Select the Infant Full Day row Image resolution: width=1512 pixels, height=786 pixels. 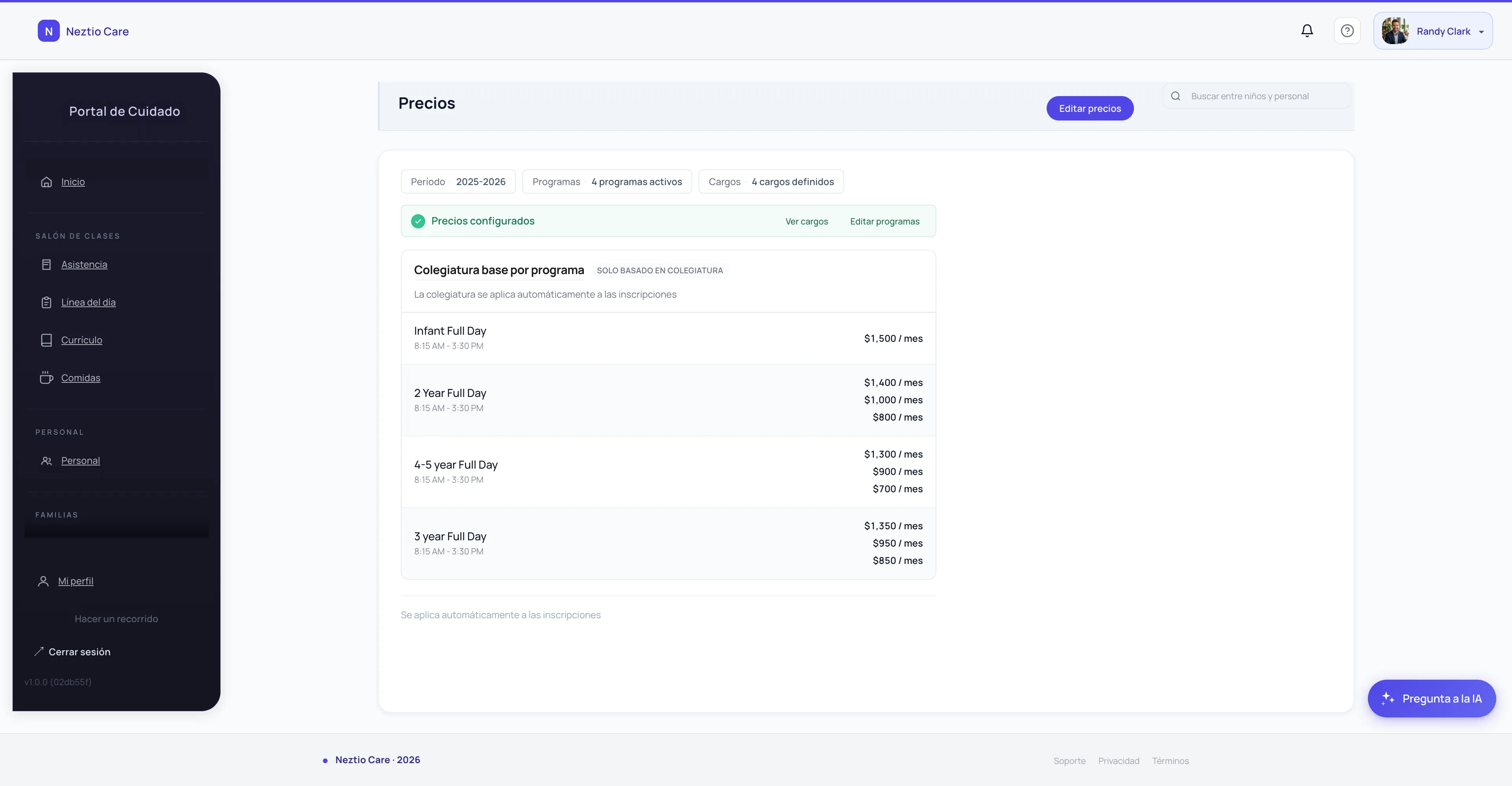click(x=668, y=338)
